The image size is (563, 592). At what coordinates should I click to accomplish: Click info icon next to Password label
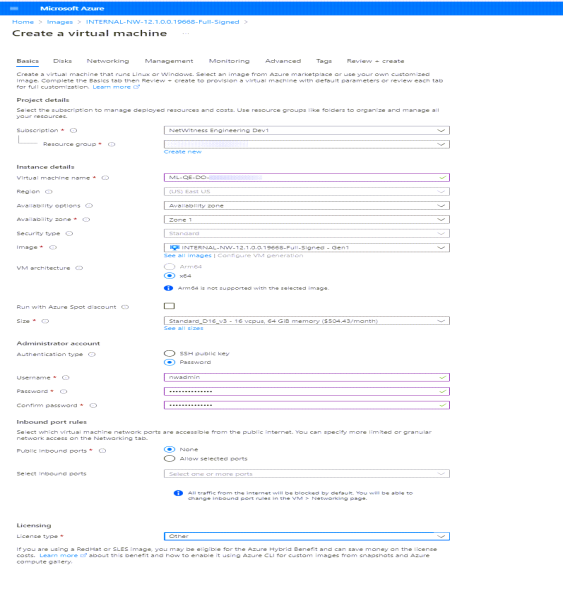63,392
